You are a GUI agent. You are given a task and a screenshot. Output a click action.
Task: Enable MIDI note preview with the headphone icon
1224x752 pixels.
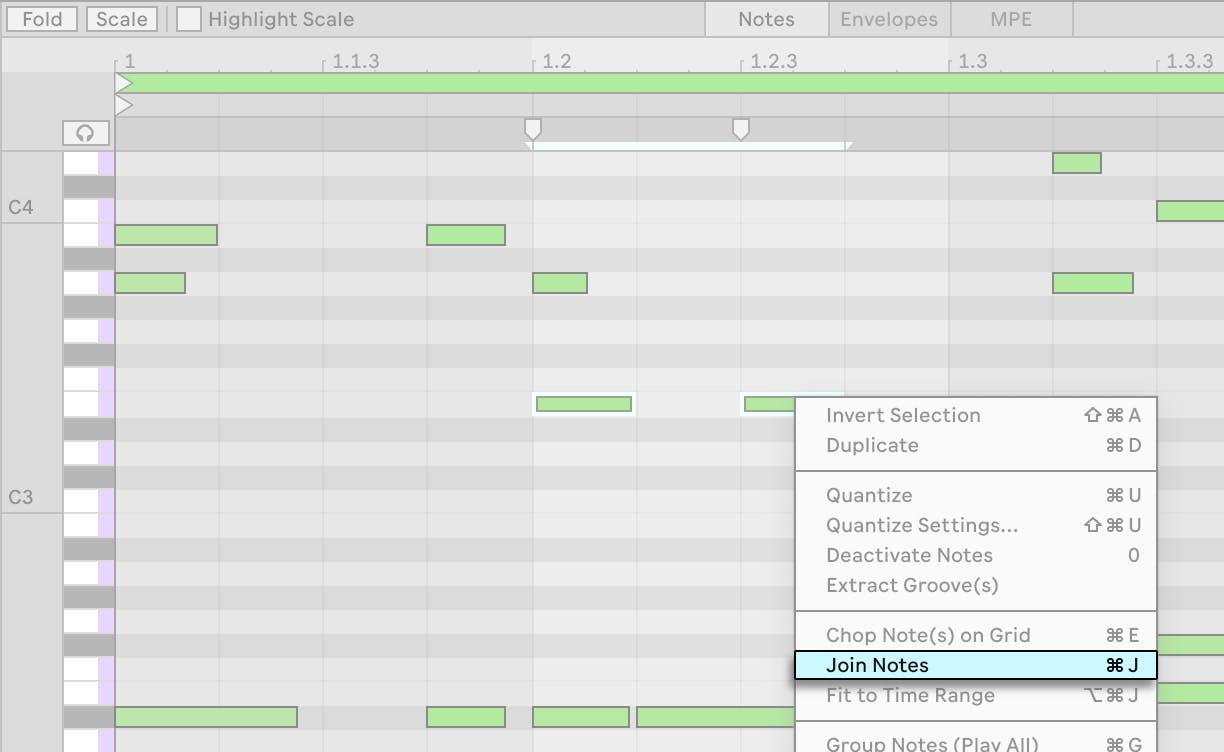(85, 132)
